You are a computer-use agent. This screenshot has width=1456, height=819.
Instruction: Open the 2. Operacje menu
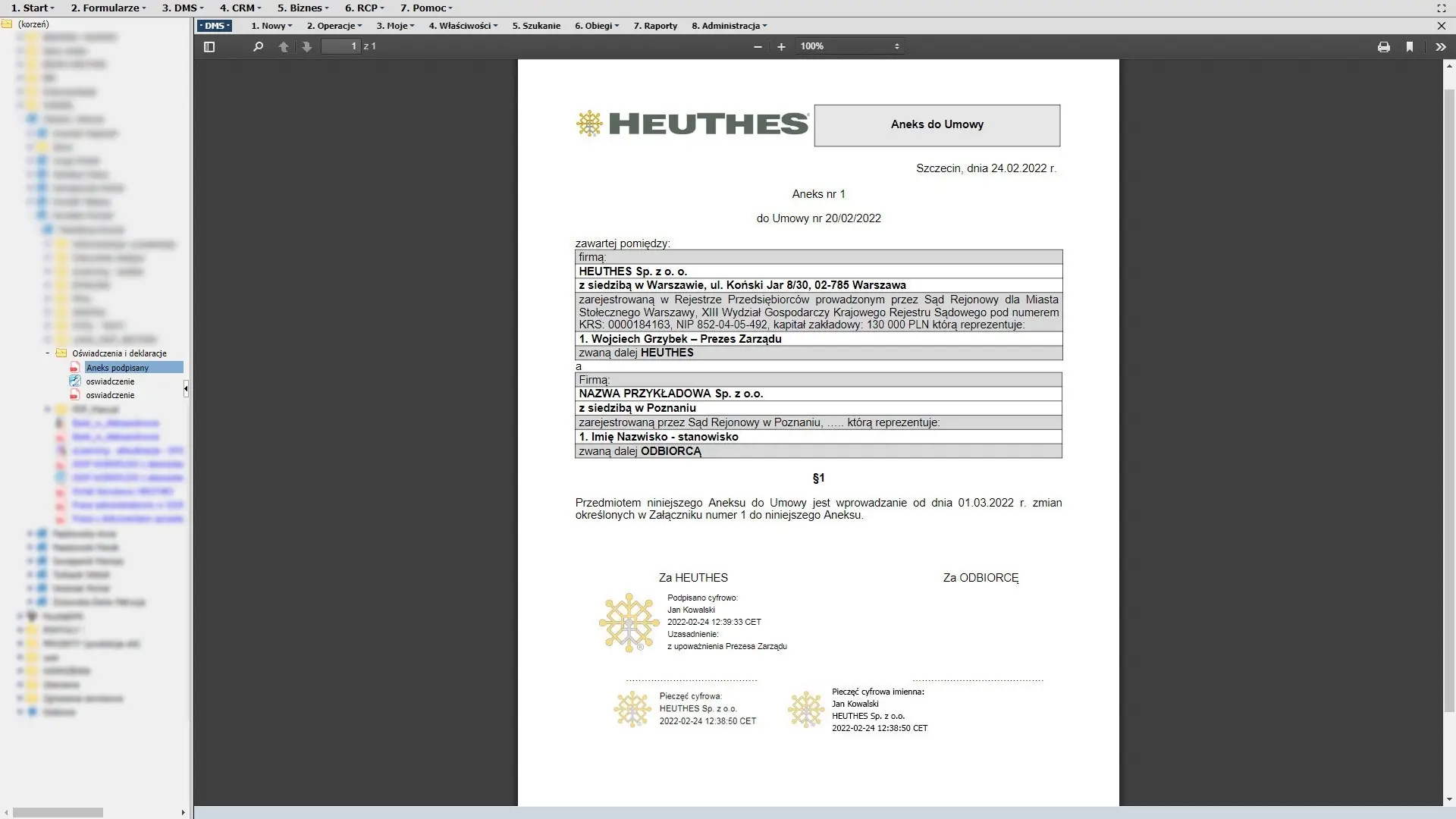334,26
